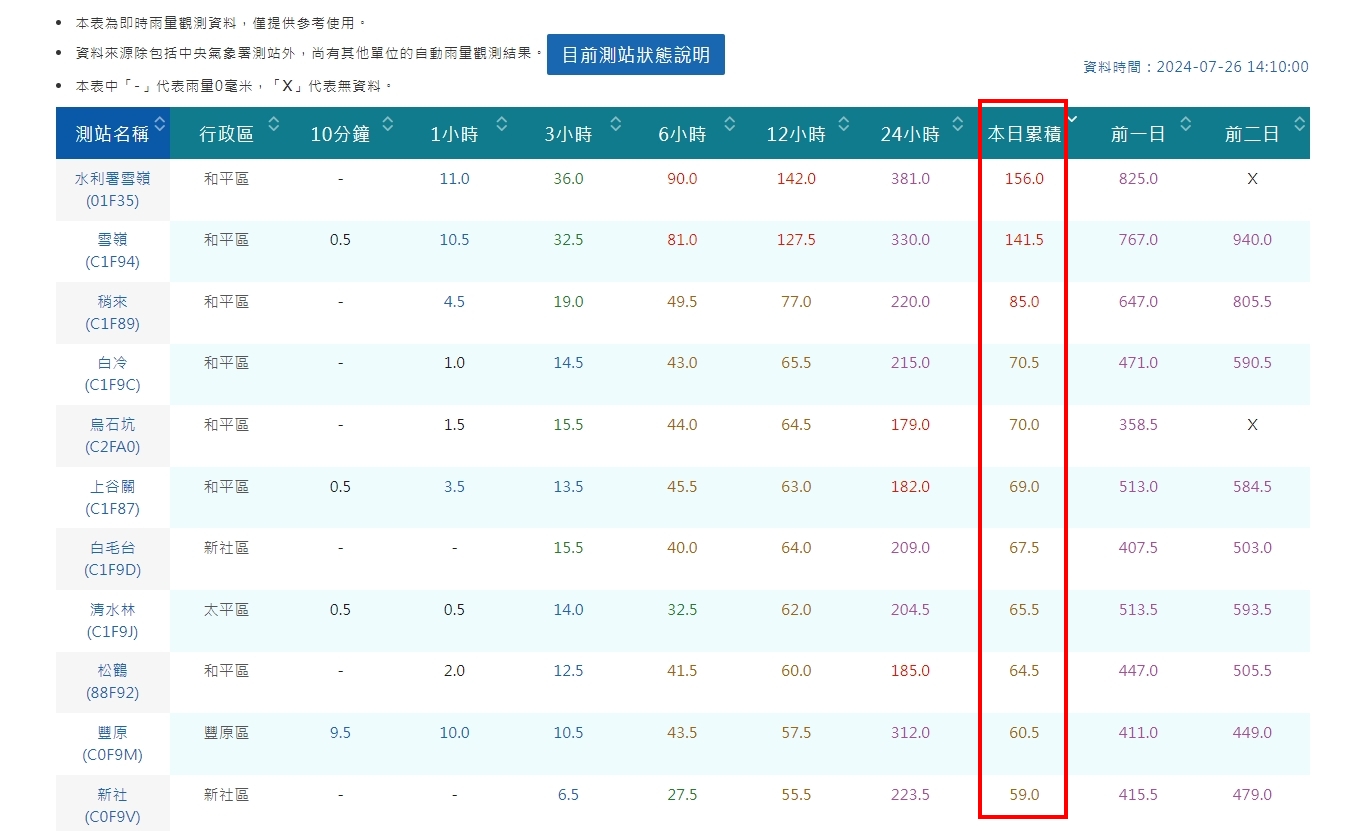1358x831 pixels.
Task: Open station 豐原 (C0F9M)
Action: click(112, 744)
